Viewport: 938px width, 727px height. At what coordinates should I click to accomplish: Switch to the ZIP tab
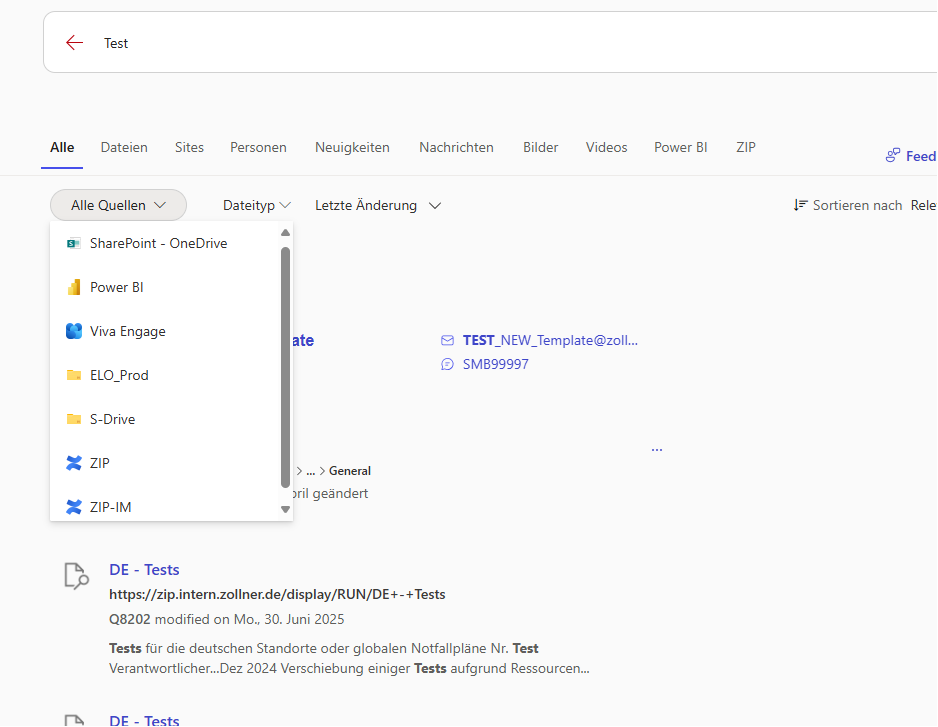click(x=746, y=147)
